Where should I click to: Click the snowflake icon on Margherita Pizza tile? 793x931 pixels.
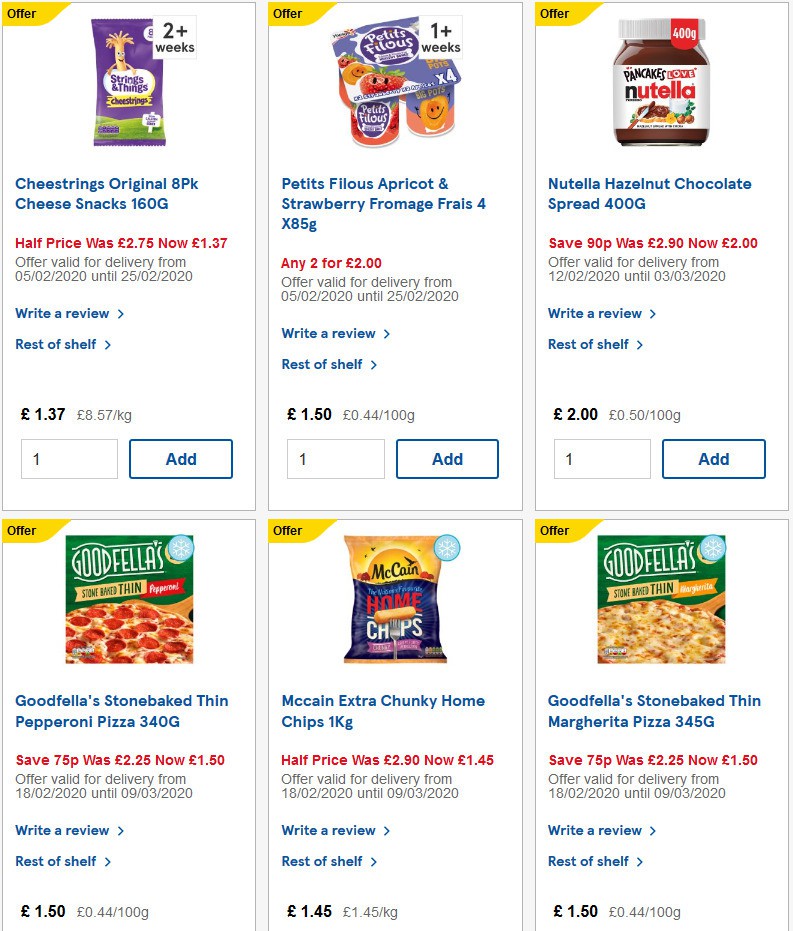click(712, 549)
